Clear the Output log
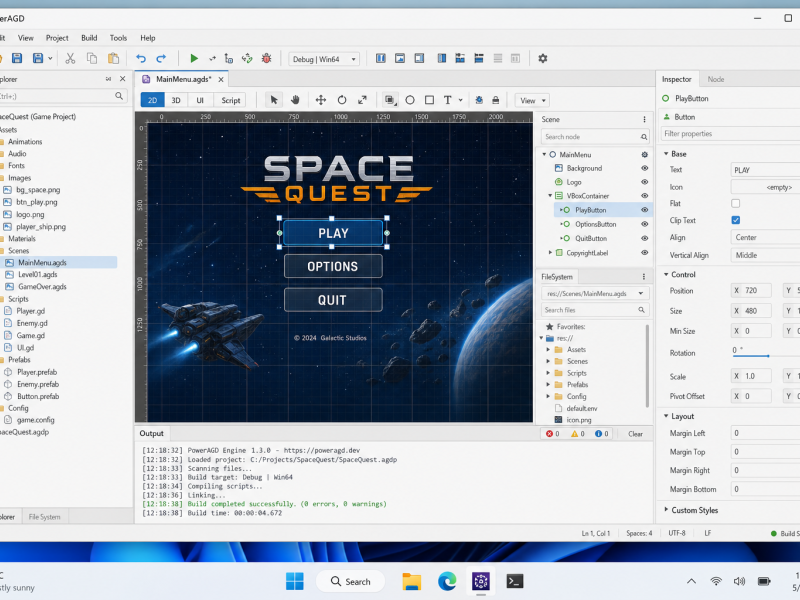The height and width of the screenshot is (600, 800). click(635, 434)
